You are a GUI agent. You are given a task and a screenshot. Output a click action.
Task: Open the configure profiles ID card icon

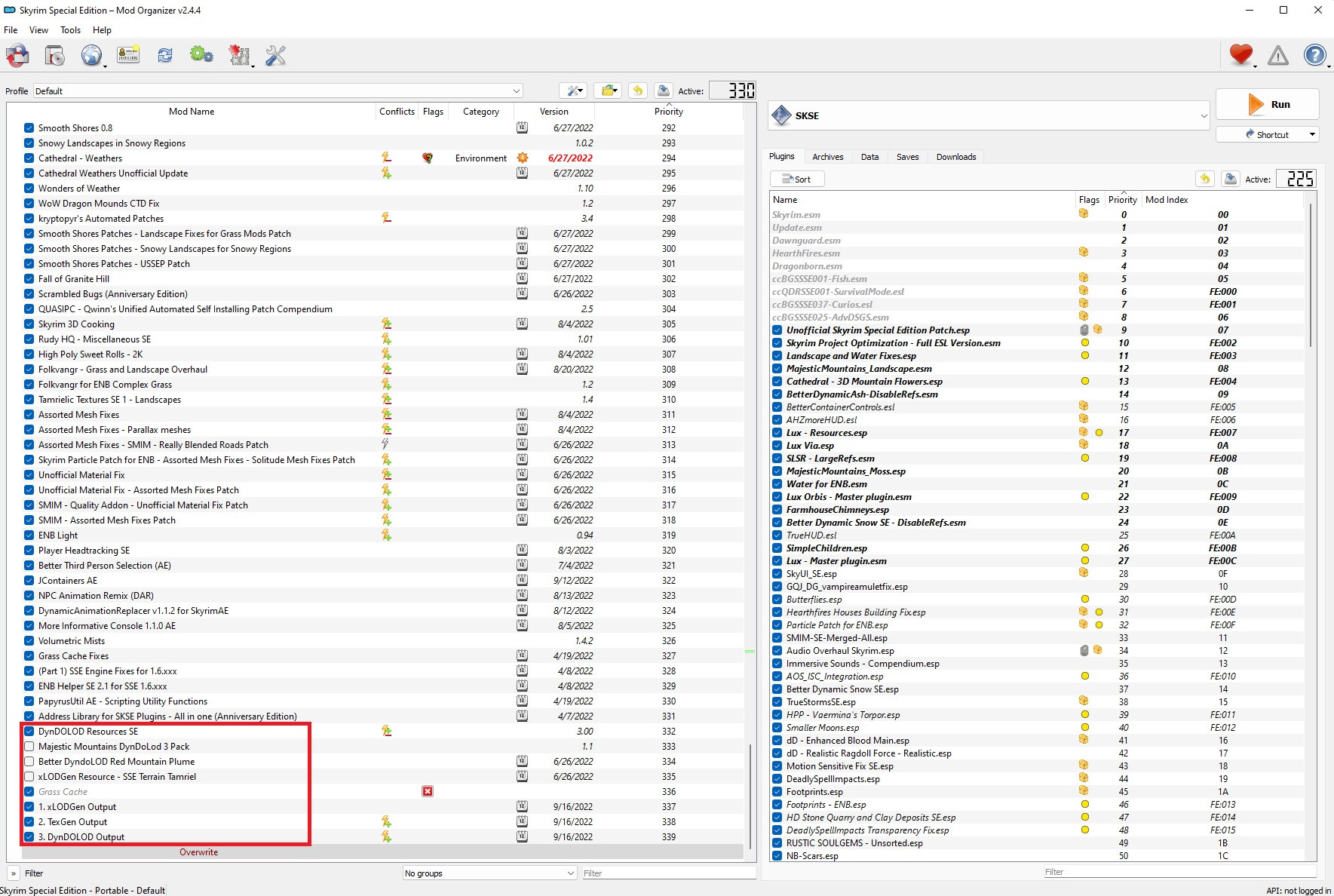click(x=128, y=56)
